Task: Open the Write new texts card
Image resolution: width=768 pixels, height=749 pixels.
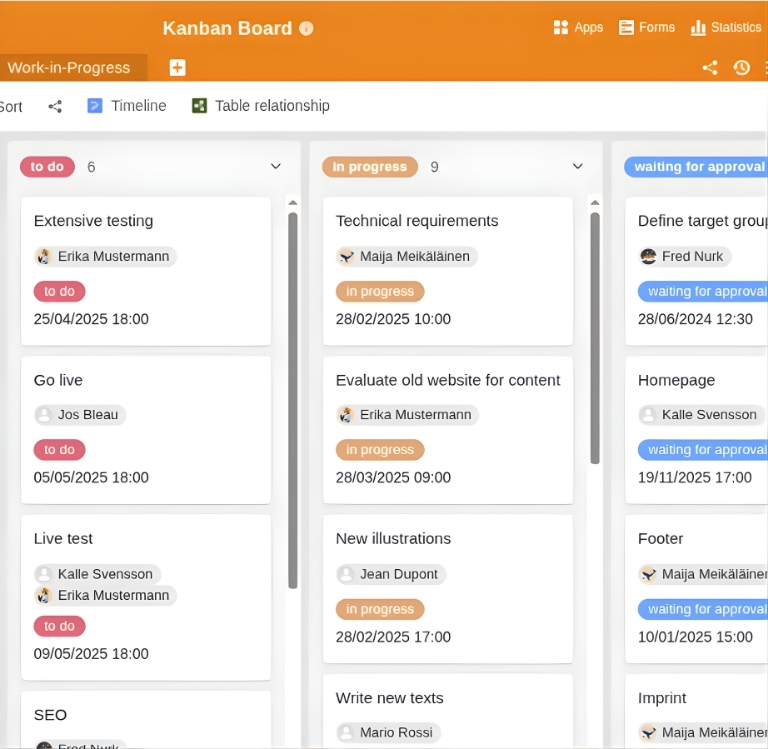Action: pyautogui.click(x=448, y=711)
